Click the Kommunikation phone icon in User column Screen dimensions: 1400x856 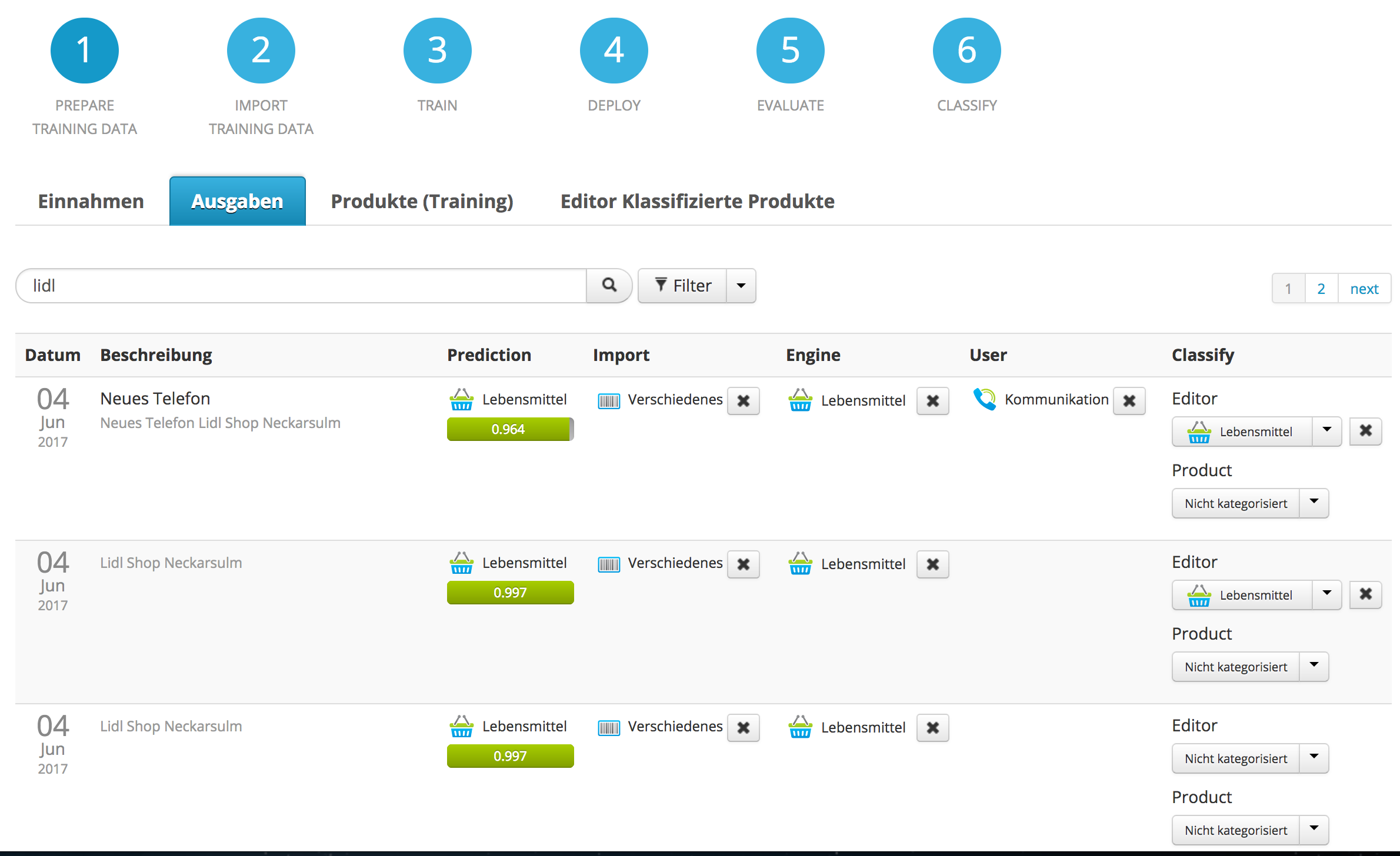(985, 399)
